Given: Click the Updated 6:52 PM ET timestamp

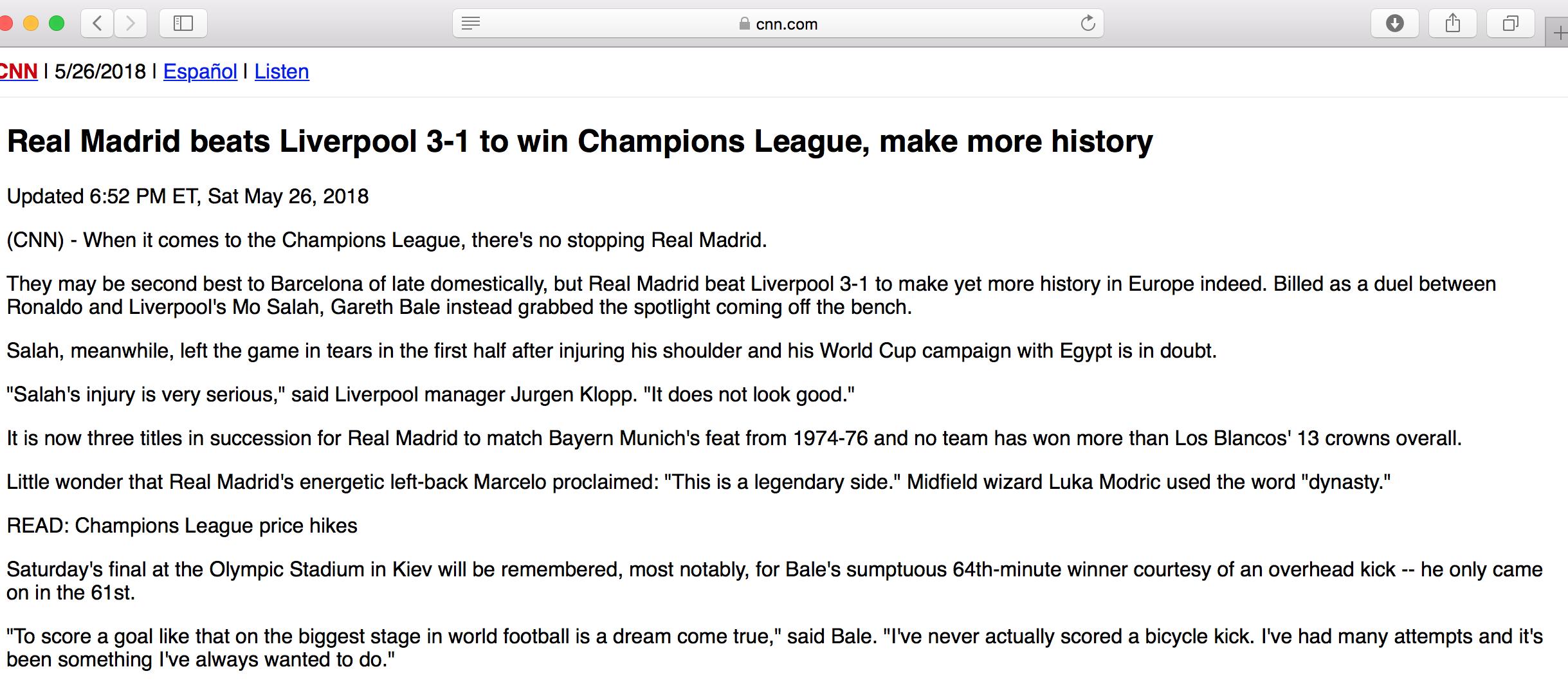Looking at the screenshot, I should tap(187, 196).
